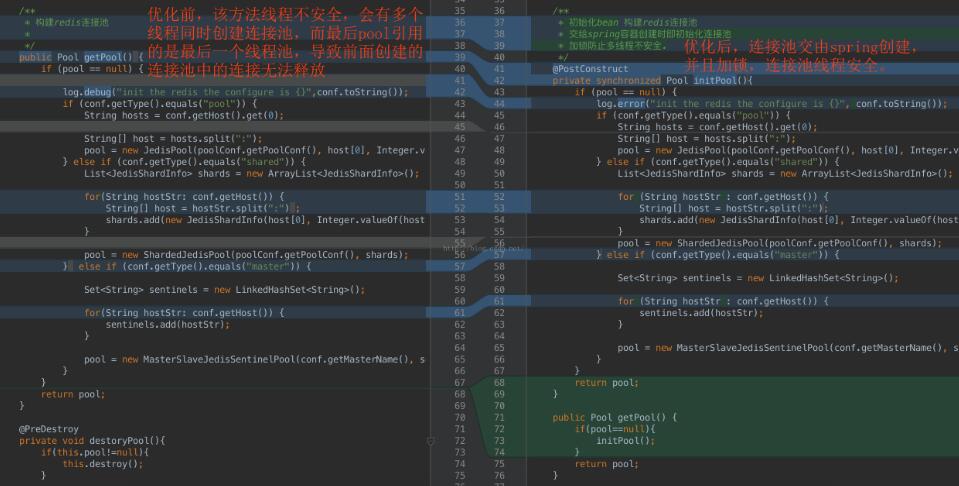Click the log.debug call in left pane
This screenshot has height=486, width=959.
(x=85, y=92)
